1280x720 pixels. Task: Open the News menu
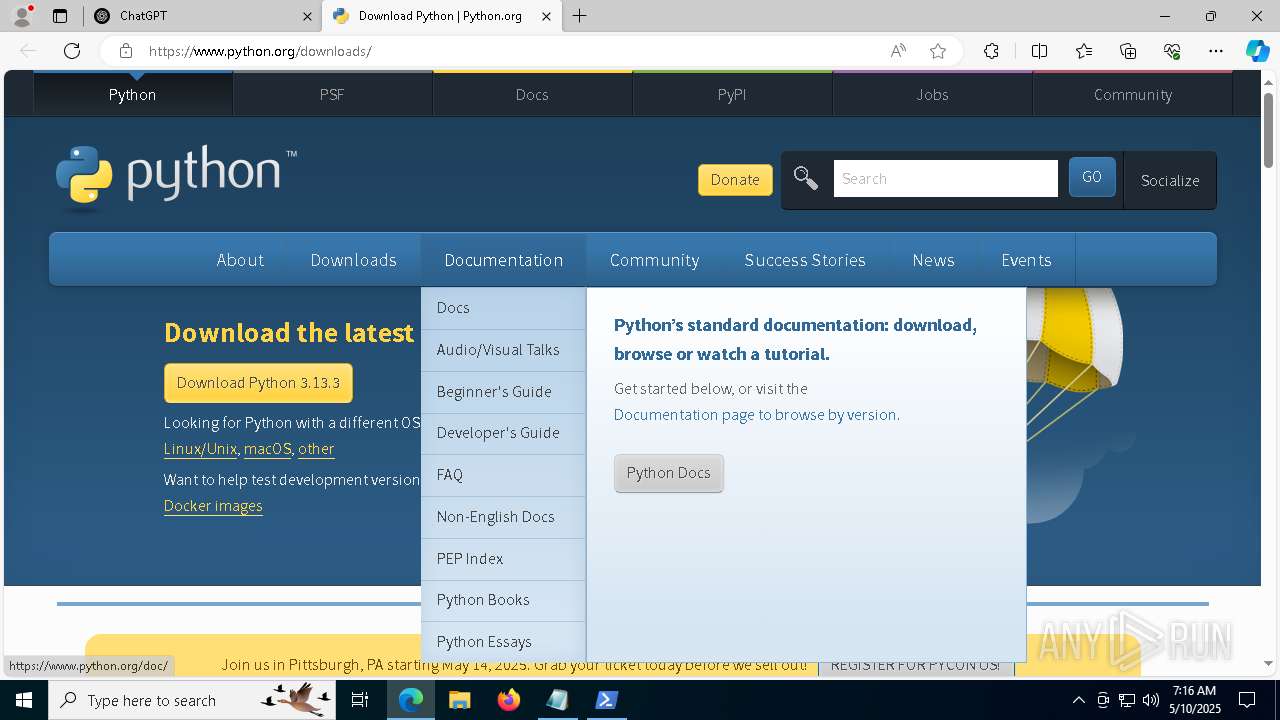point(933,260)
